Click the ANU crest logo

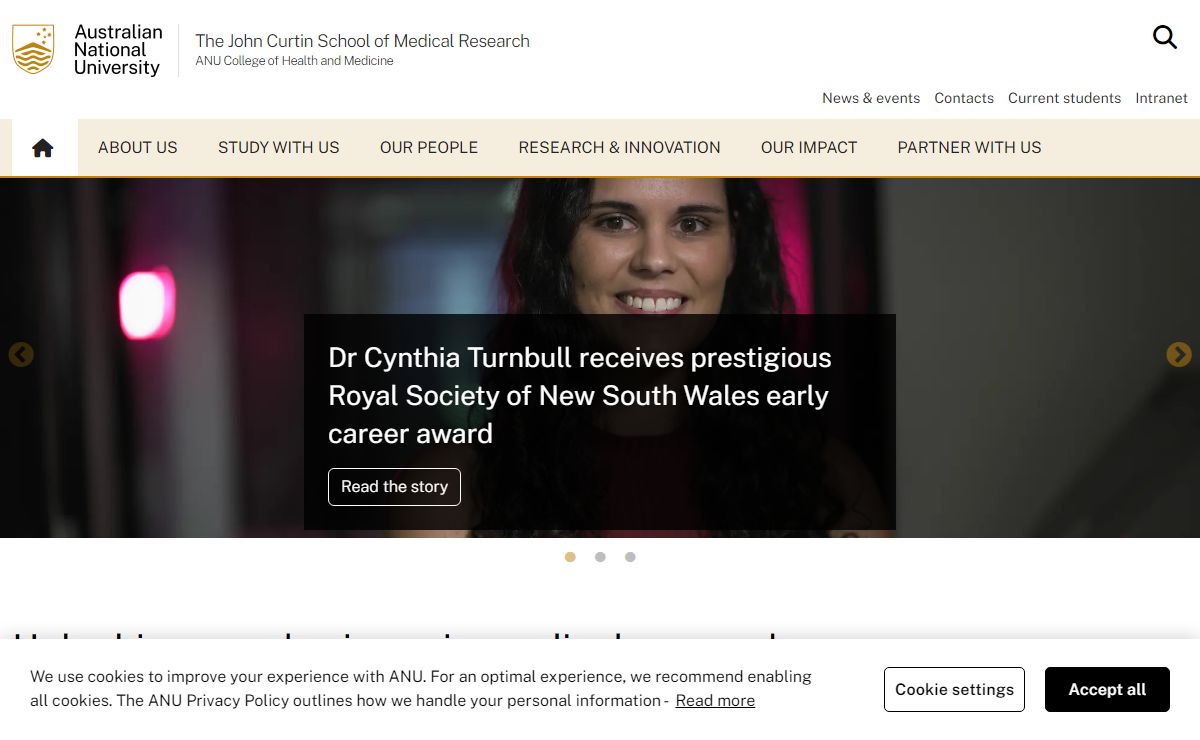[33, 50]
